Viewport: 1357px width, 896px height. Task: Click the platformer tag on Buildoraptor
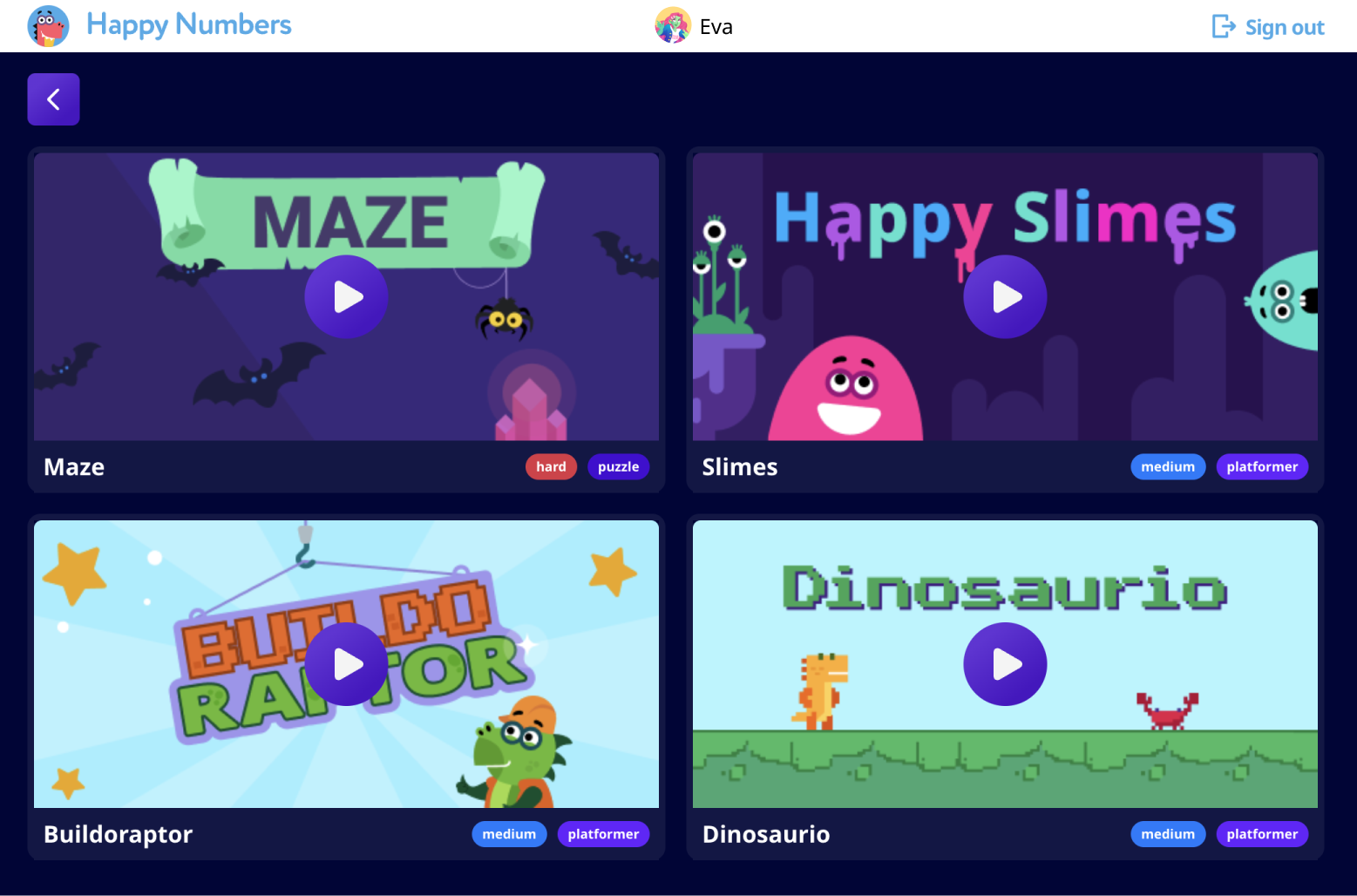click(x=603, y=834)
